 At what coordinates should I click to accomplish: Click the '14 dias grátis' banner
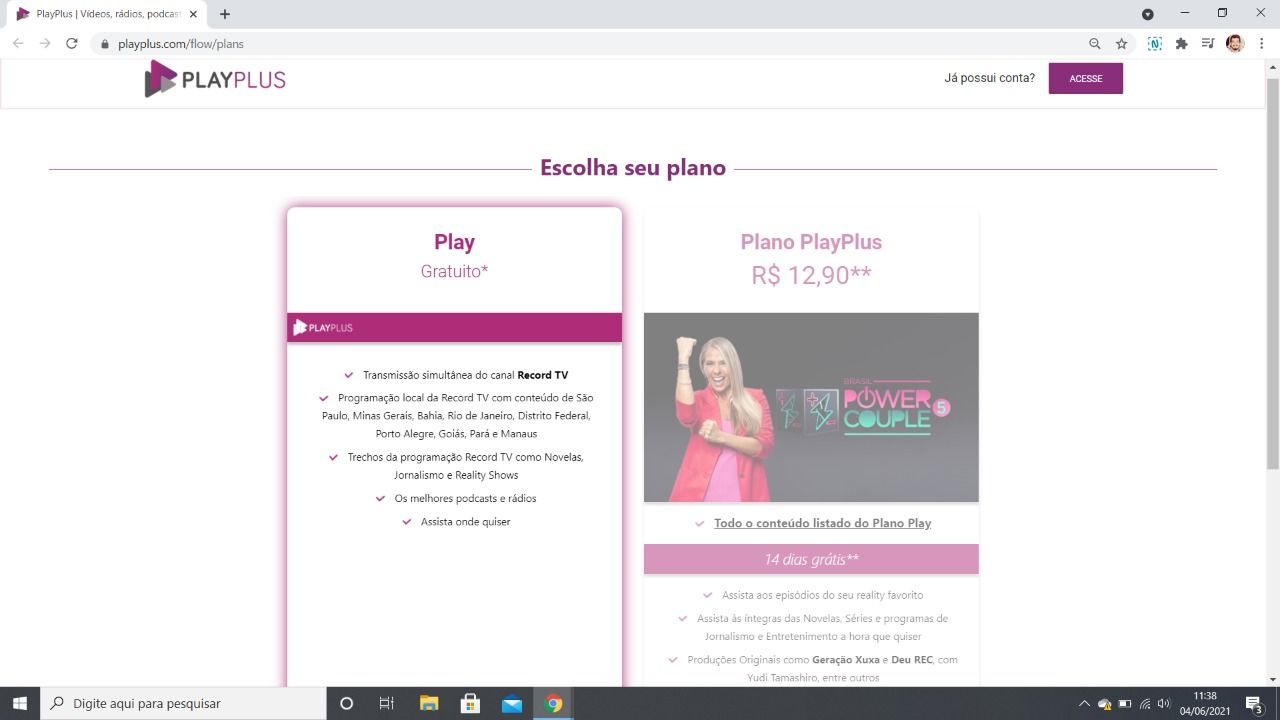[811, 559]
